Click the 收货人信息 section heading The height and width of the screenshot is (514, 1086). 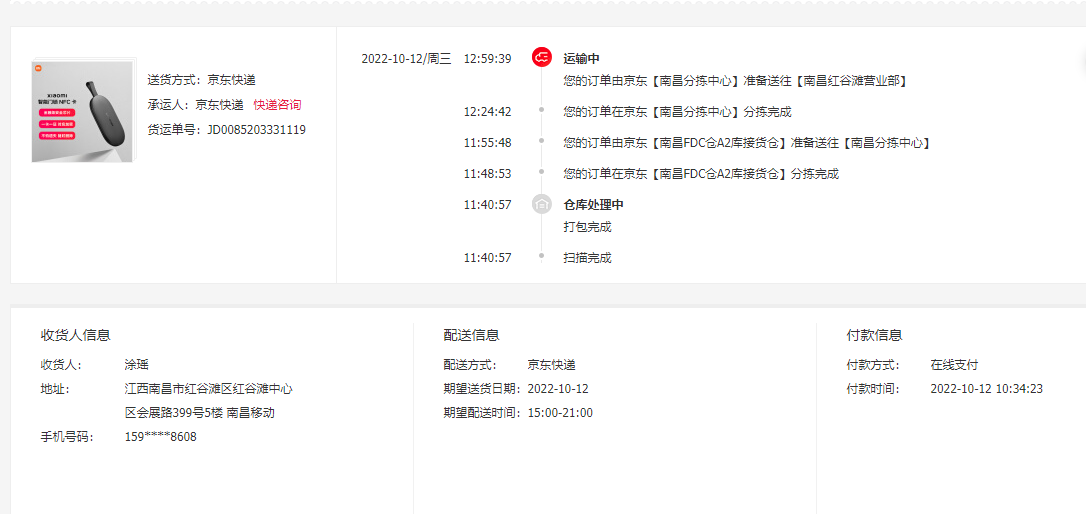tap(75, 335)
